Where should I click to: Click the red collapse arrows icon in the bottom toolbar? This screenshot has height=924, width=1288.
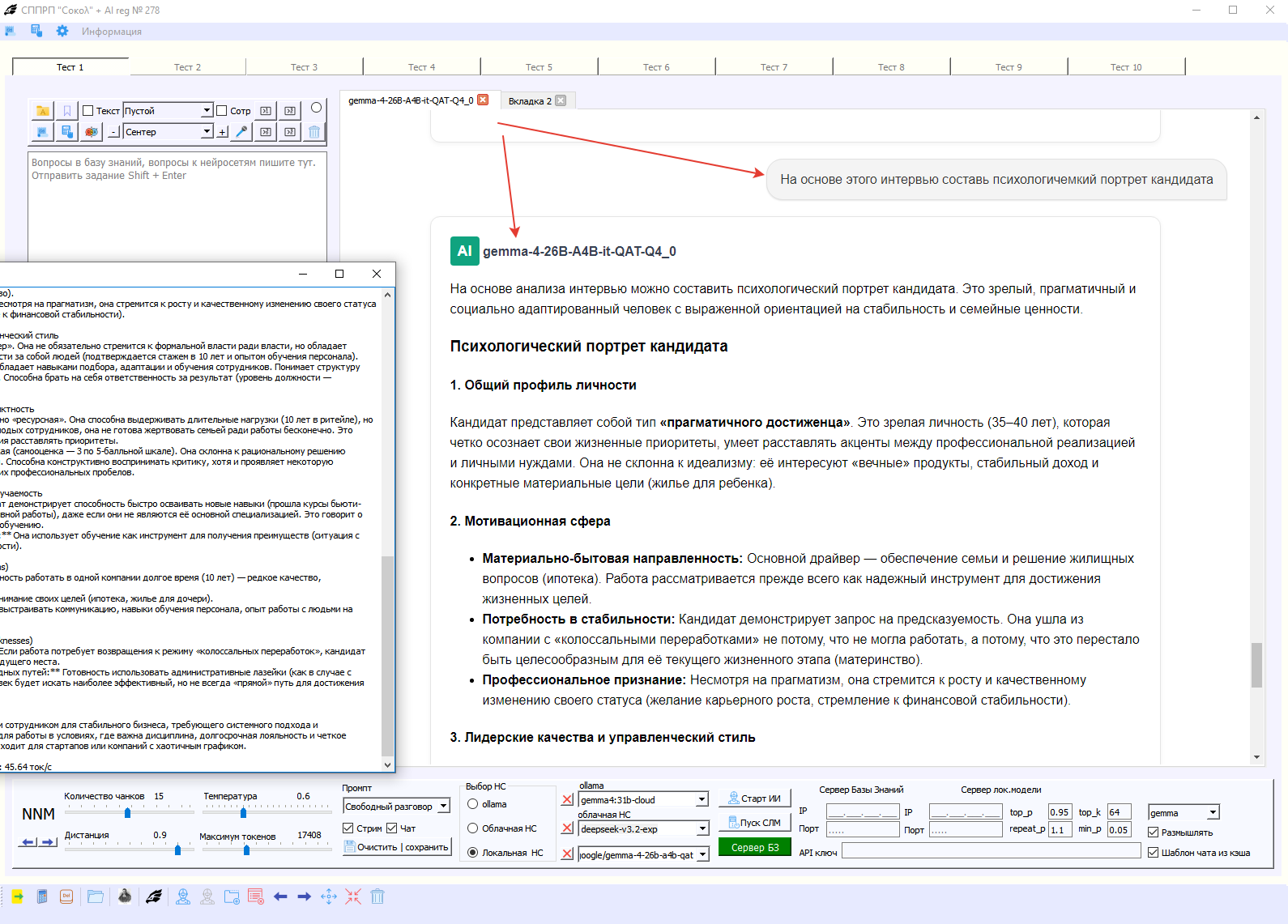tap(353, 896)
